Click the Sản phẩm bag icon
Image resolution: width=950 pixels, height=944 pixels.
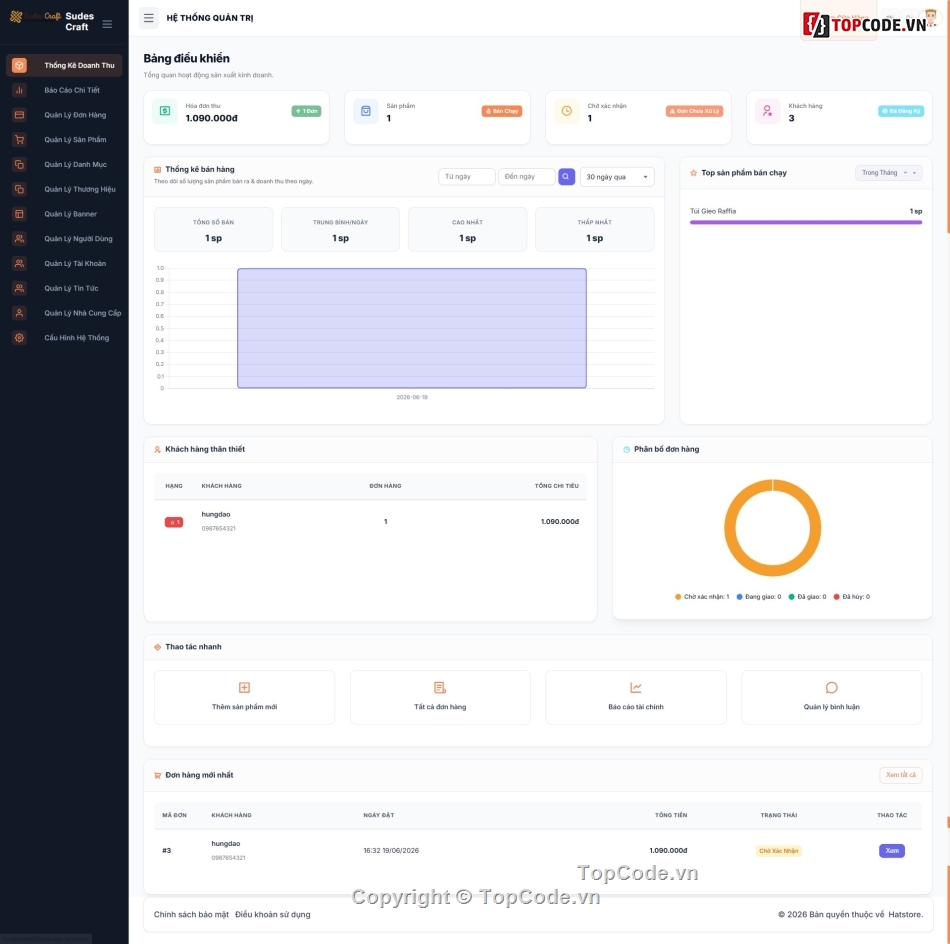coord(366,111)
